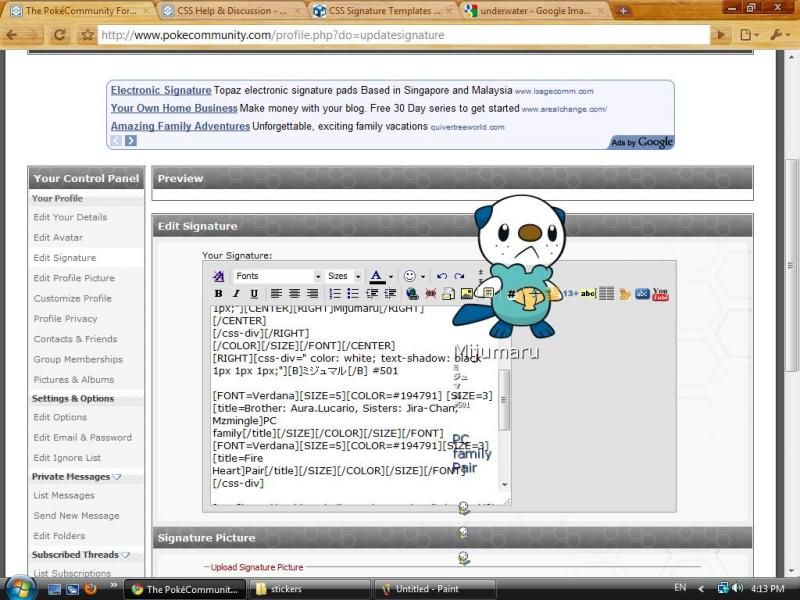Click the blue abc tag icon
The height and width of the screenshot is (600, 800).
[x=642, y=294]
